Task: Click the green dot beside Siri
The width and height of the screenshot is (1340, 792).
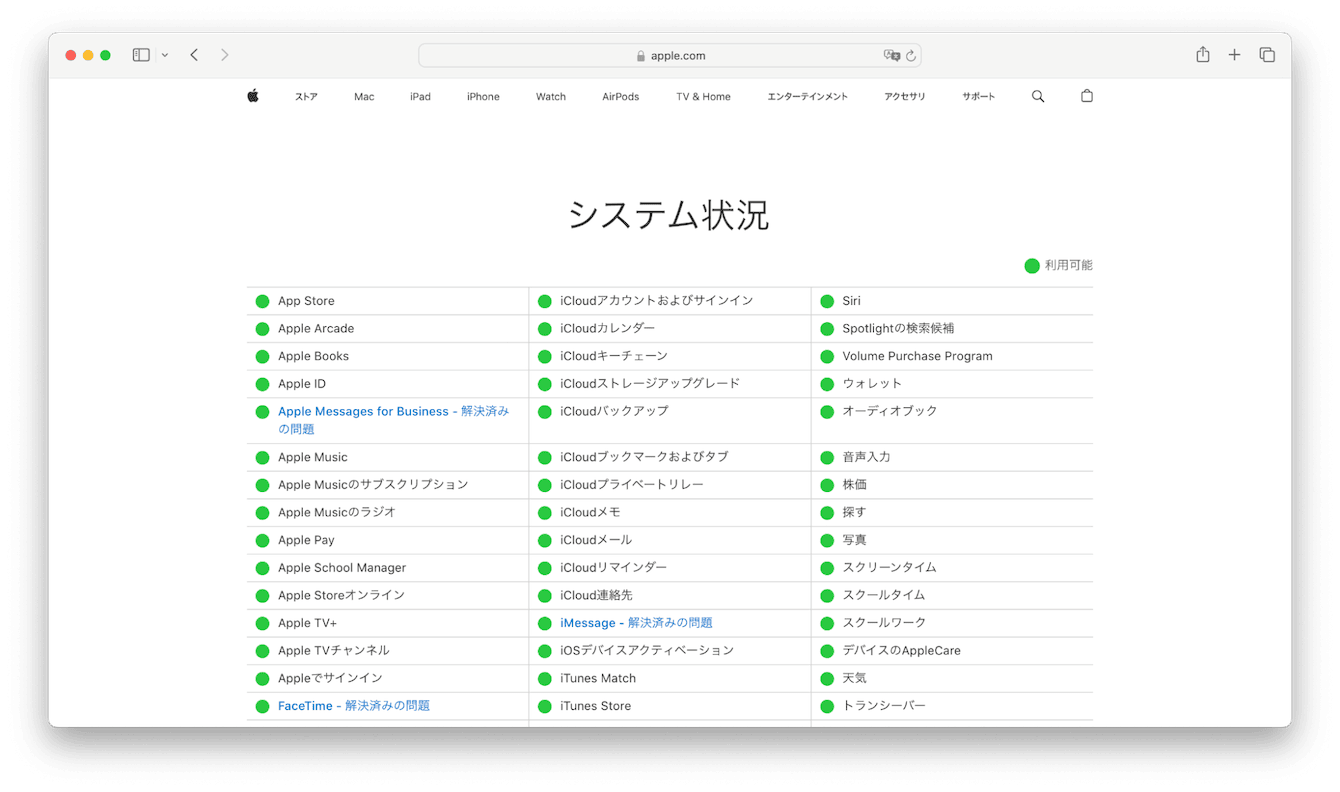Action: [x=827, y=302]
